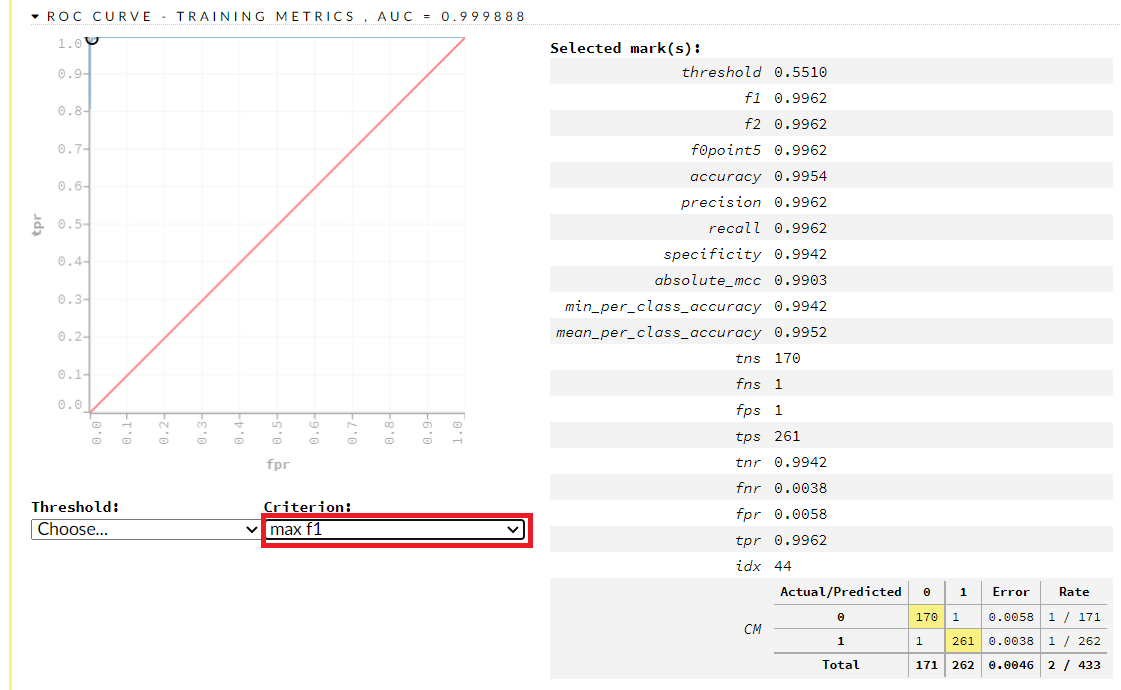Click the middle of the red diagonal line
Screen dimensions: 1121x690
[x=277, y=225]
